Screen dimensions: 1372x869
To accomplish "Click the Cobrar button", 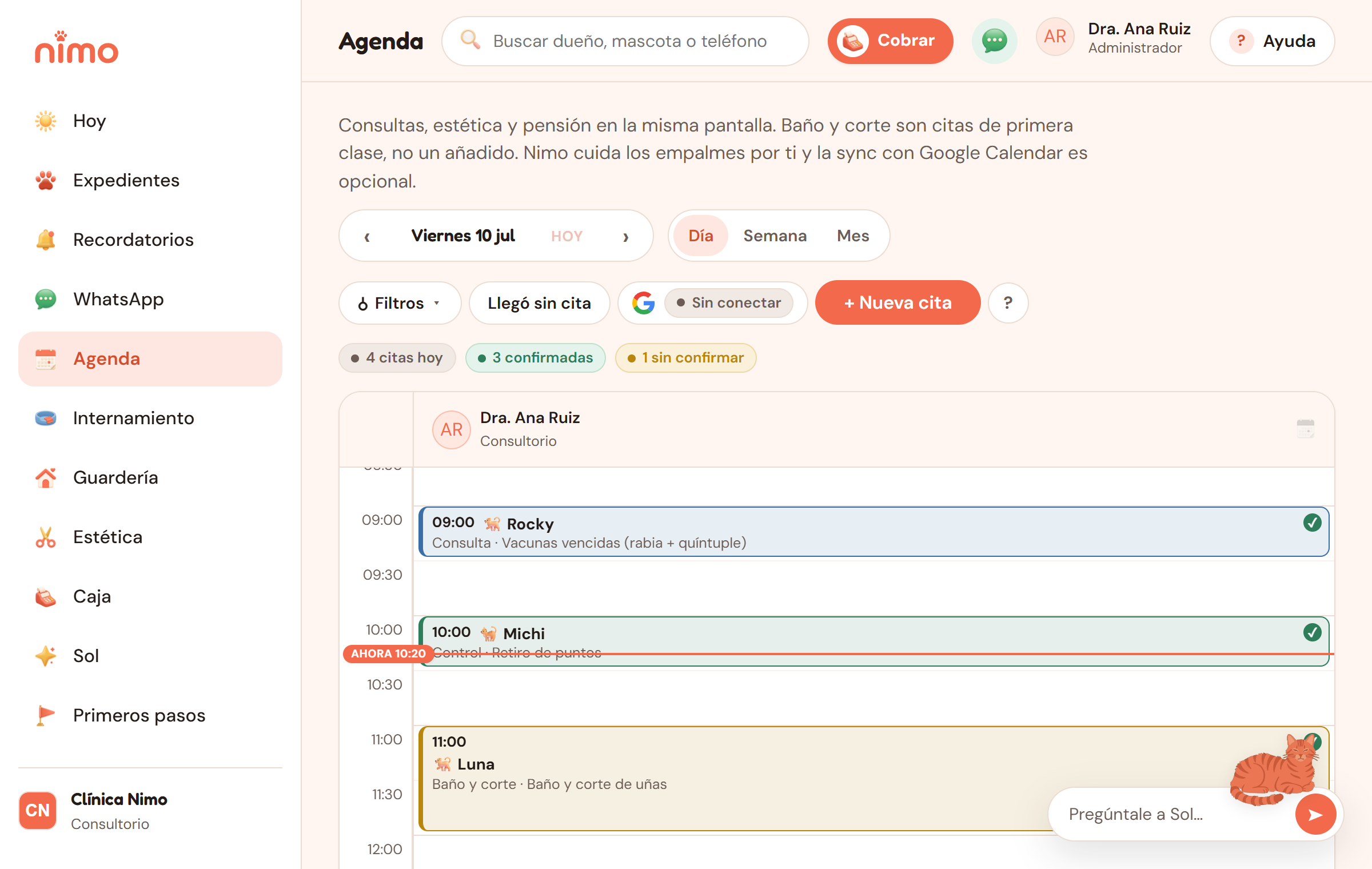I will coord(890,41).
